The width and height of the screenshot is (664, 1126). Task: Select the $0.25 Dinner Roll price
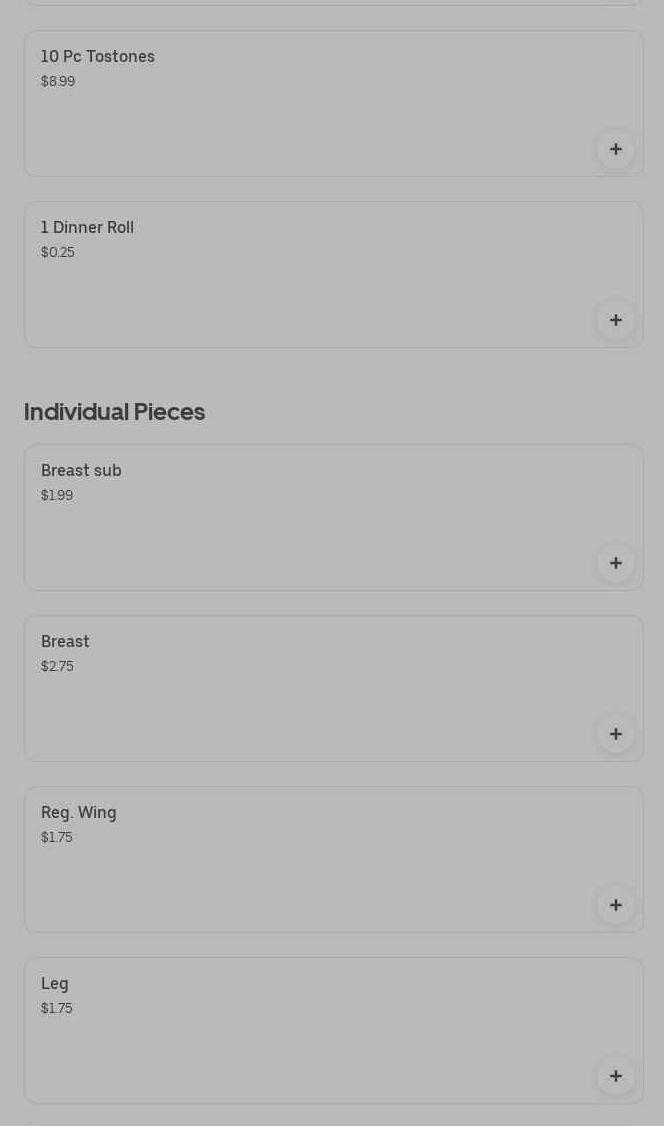pos(58,253)
